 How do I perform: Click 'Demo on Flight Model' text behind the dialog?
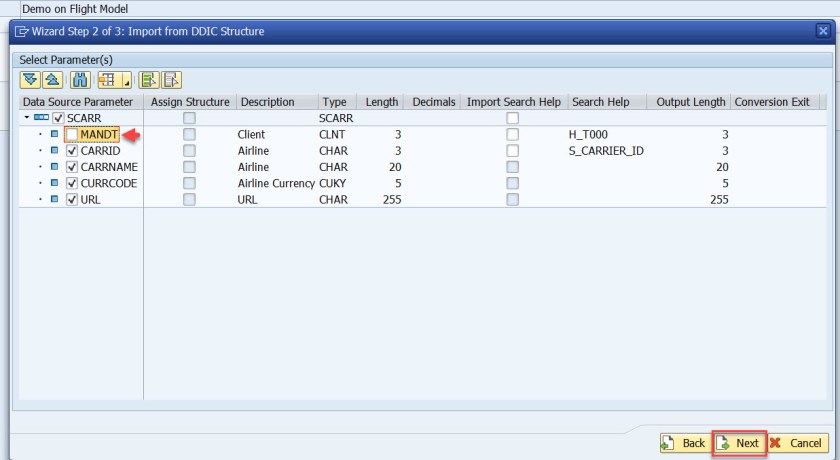click(75, 9)
